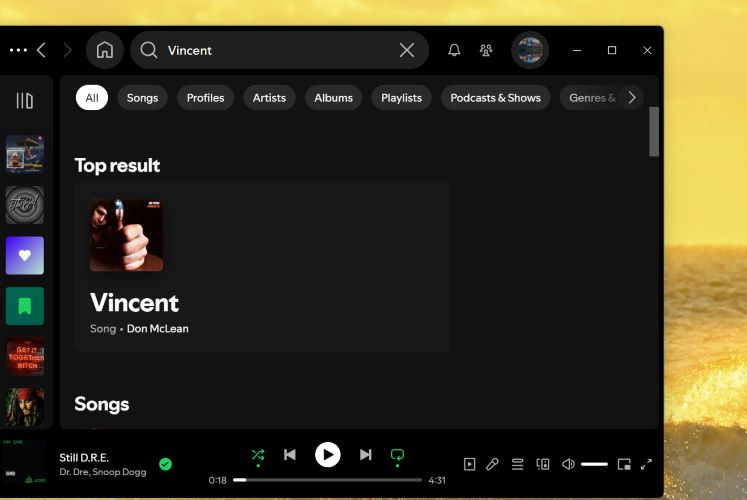Viewport: 747px width, 500px height.
Task: Filter results by Artists
Action: (269, 98)
